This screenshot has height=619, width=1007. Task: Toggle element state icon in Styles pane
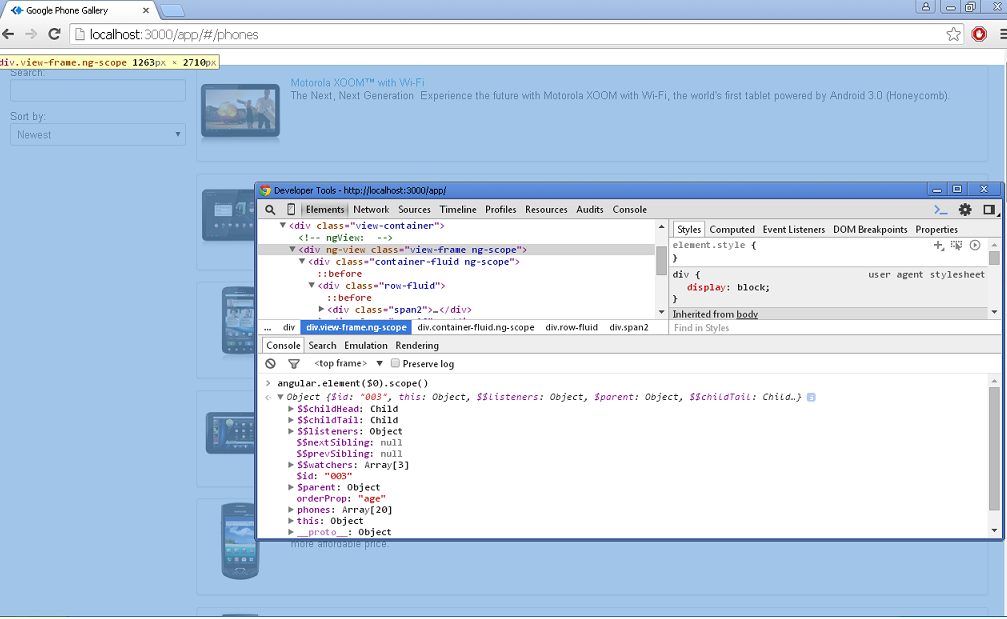tap(956, 245)
